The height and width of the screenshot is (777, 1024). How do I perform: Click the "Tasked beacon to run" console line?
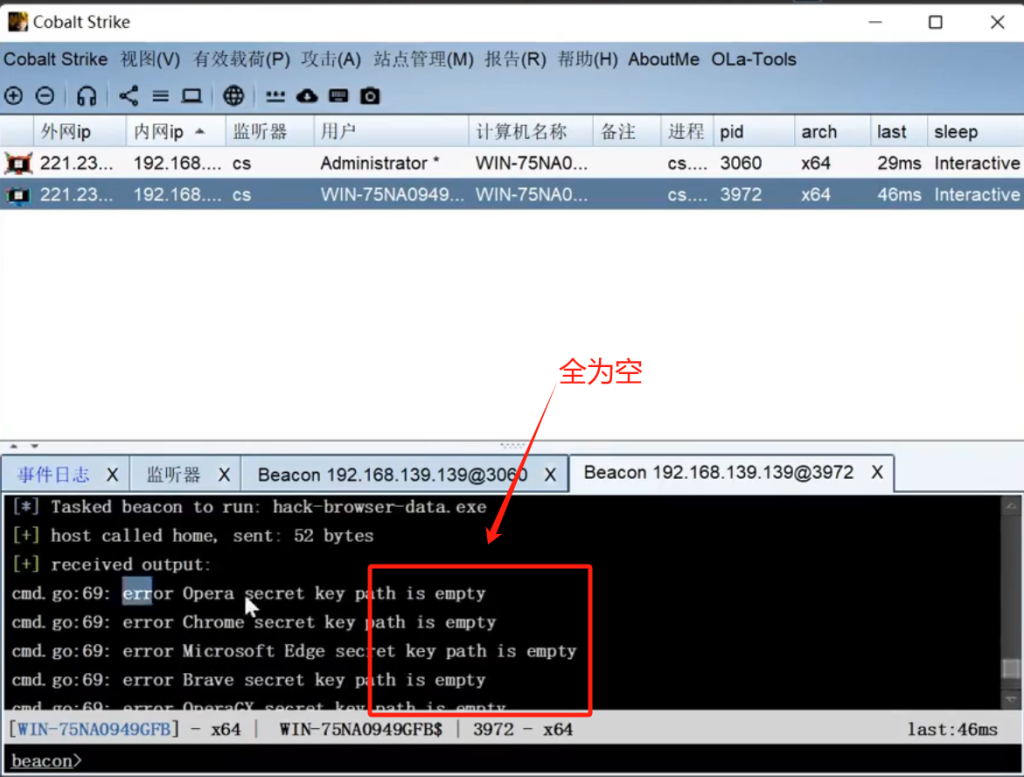pyautogui.click(x=249, y=507)
